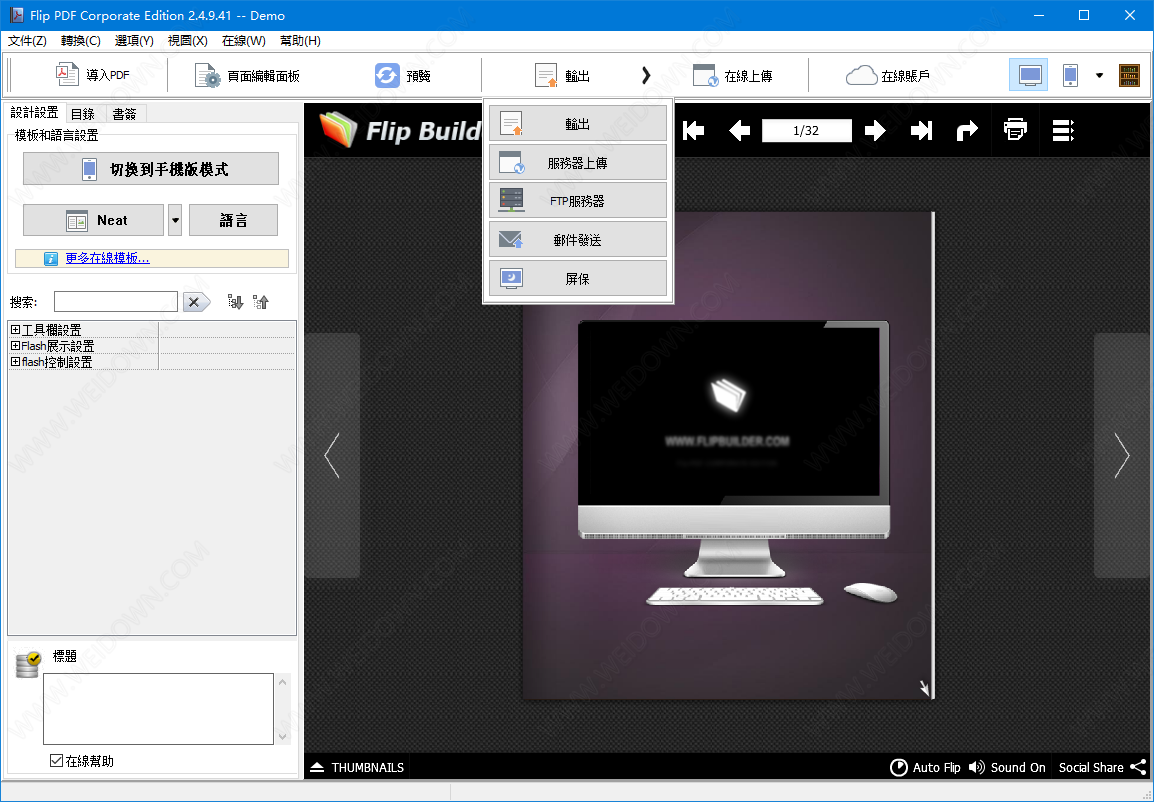
Task: Click the Flip Builder logo
Action: pos(400,129)
